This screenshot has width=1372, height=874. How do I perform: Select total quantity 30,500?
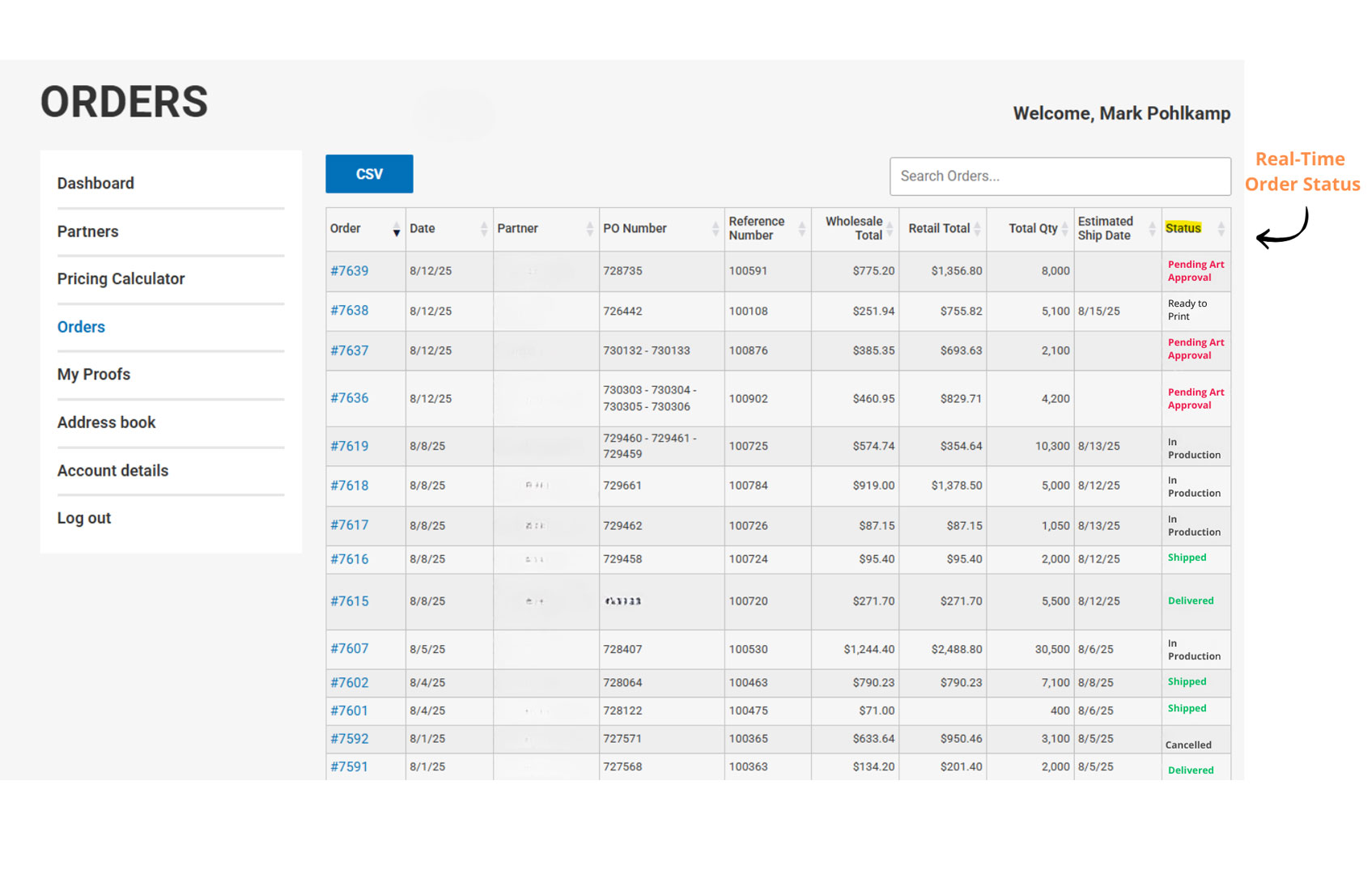[1052, 649]
